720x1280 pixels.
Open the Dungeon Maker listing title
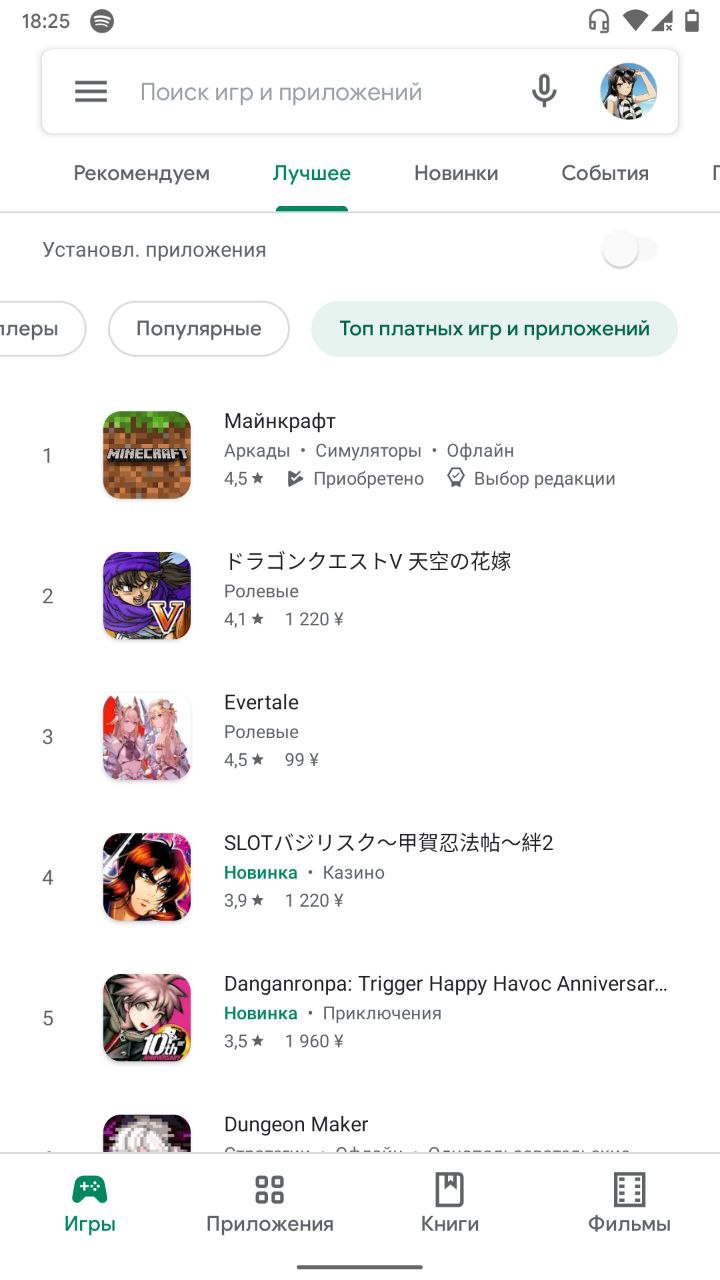296,1124
